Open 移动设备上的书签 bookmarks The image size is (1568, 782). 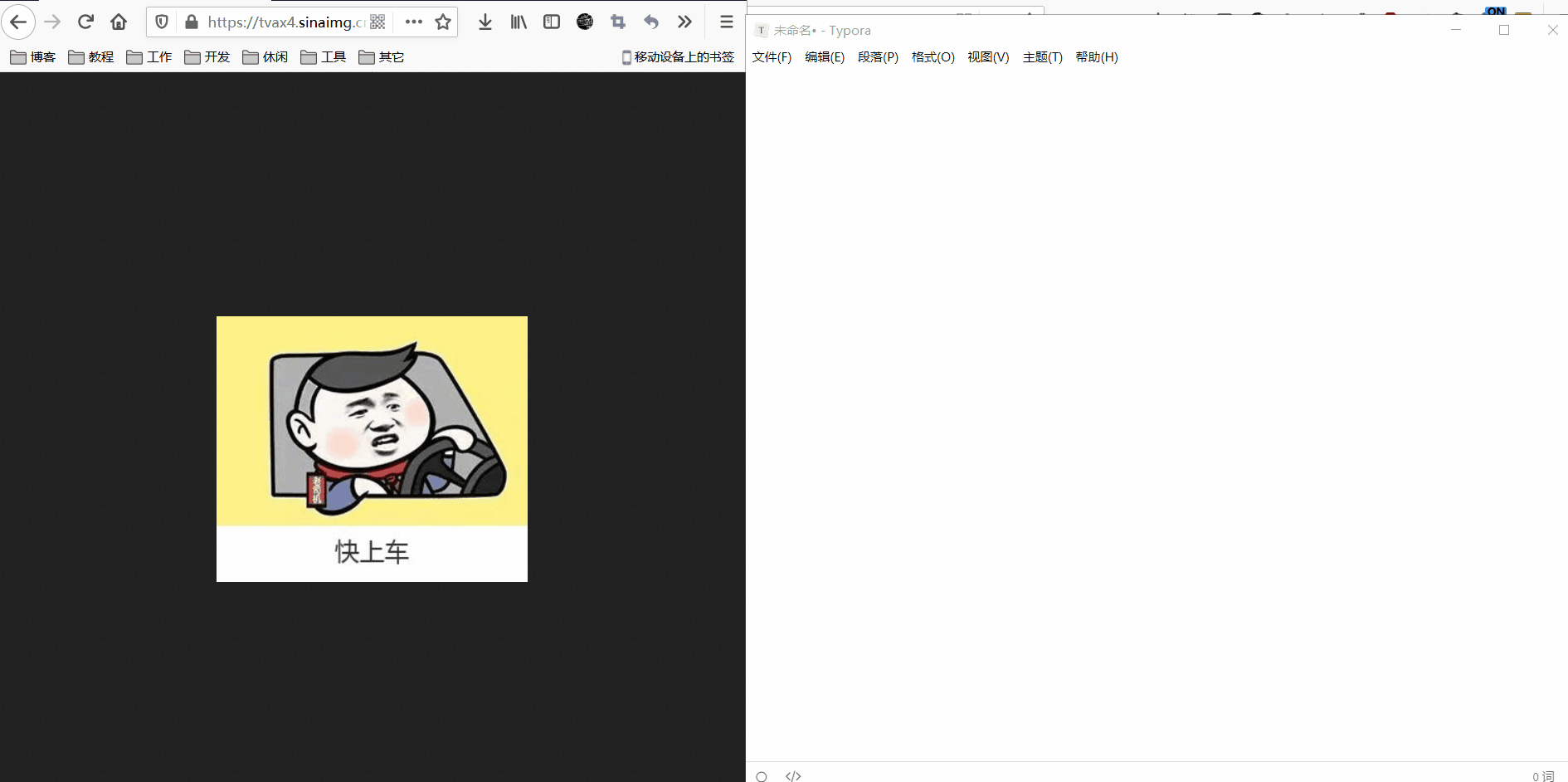676,56
